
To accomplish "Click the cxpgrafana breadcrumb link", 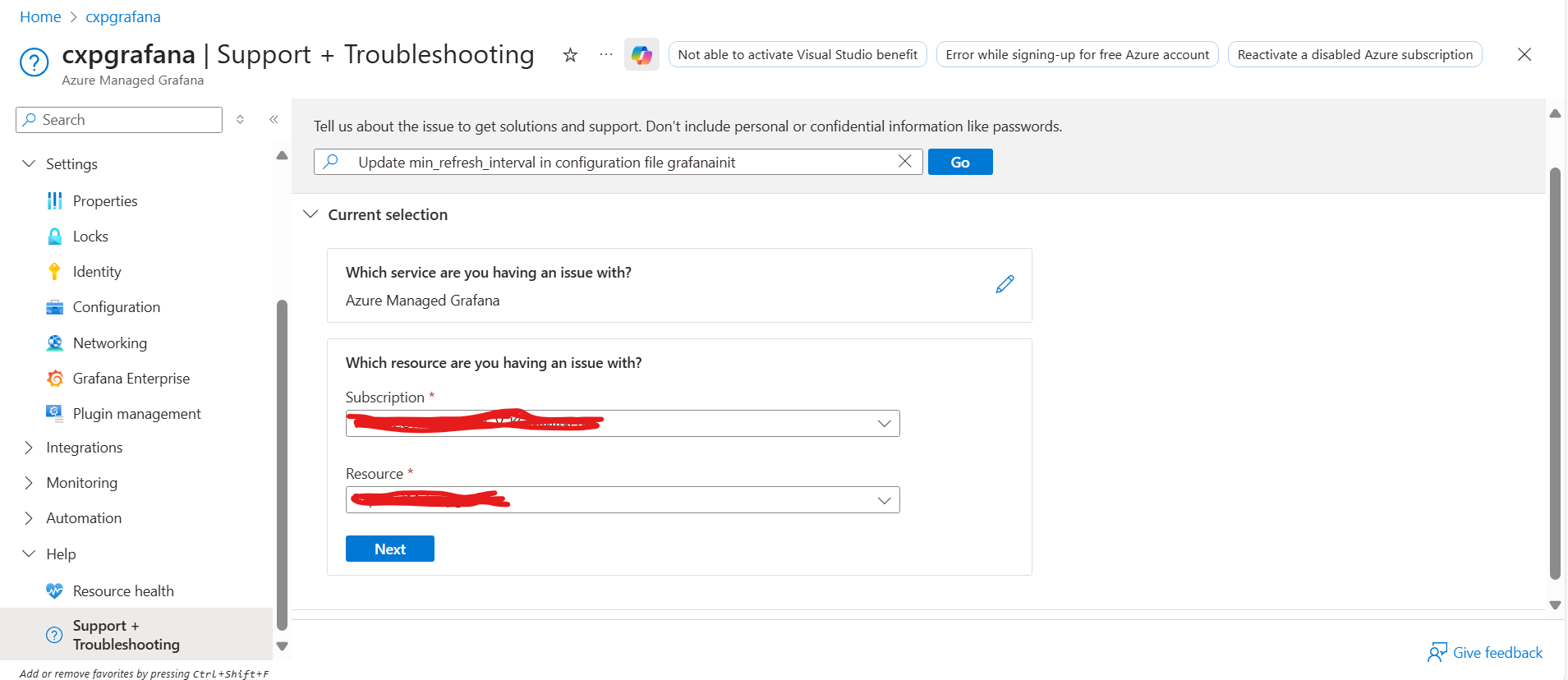I will point(123,17).
